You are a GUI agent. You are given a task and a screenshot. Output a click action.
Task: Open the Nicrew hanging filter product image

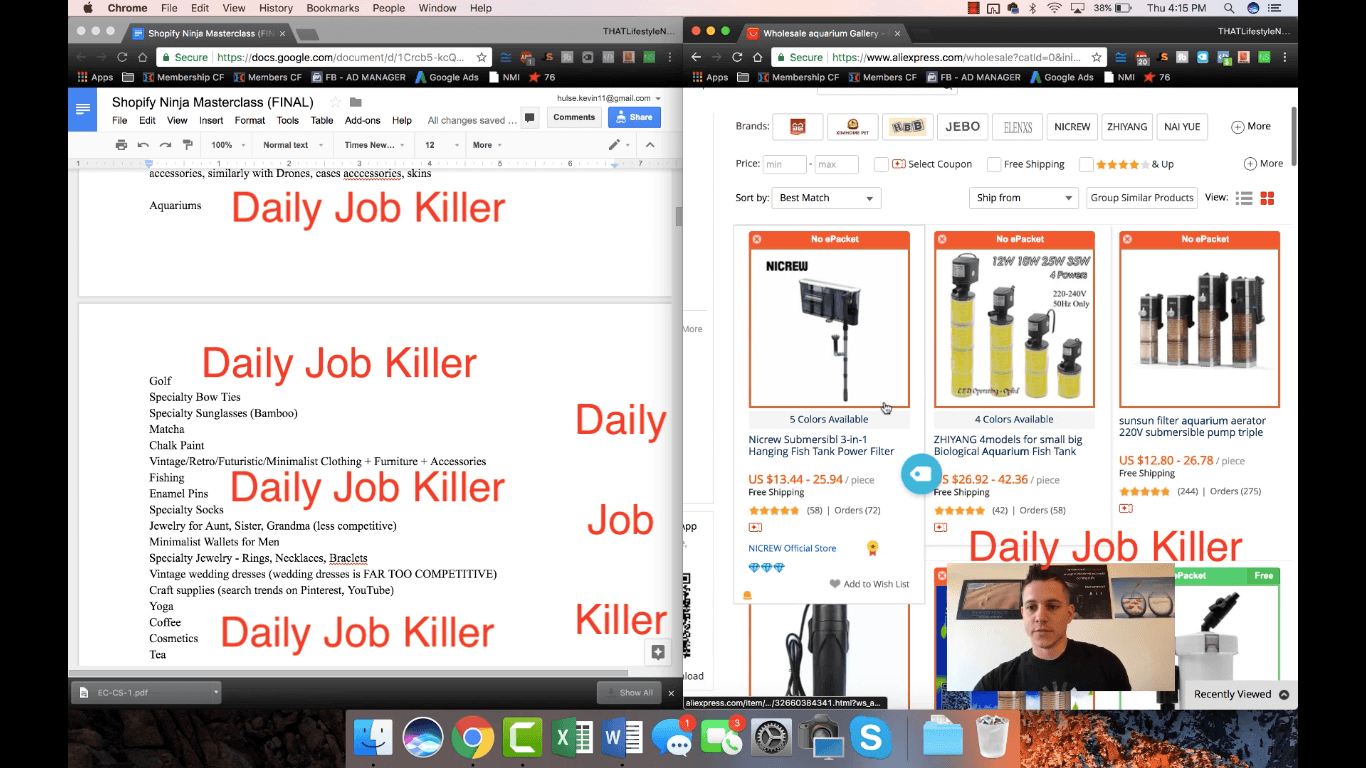(829, 326)
